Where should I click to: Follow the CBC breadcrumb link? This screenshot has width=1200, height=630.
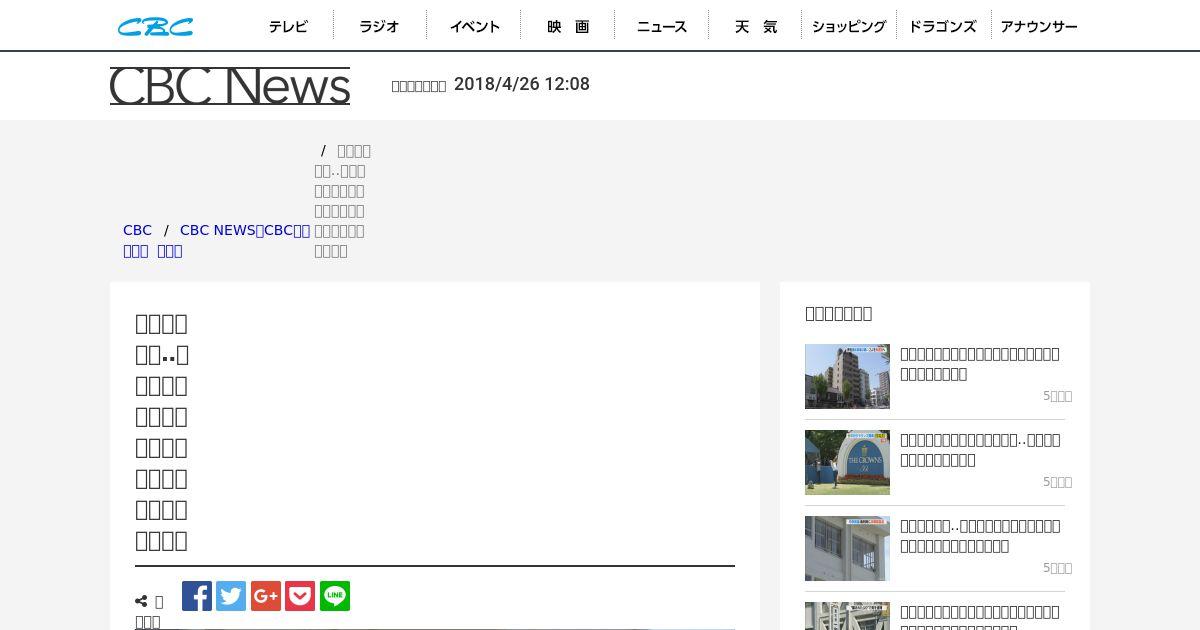(x=137, y=230)
